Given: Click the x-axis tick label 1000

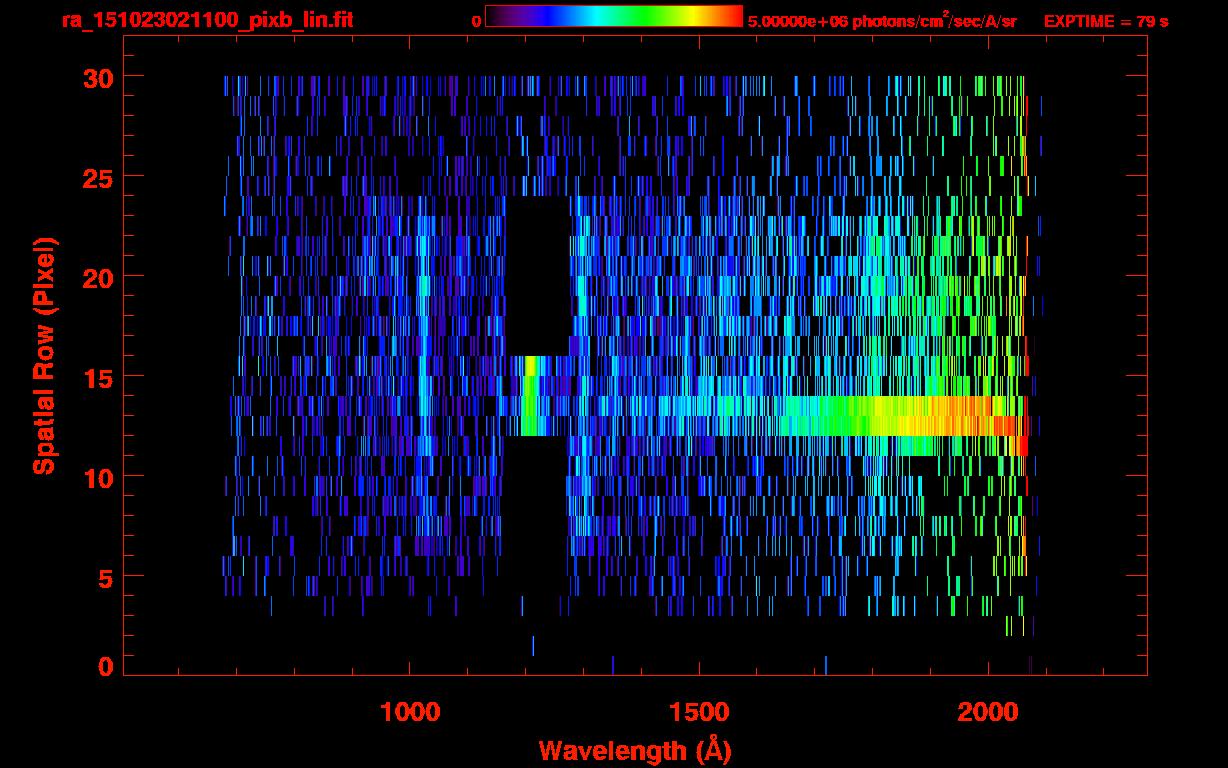Looking at the screenshot, I should tap(410, 712).
